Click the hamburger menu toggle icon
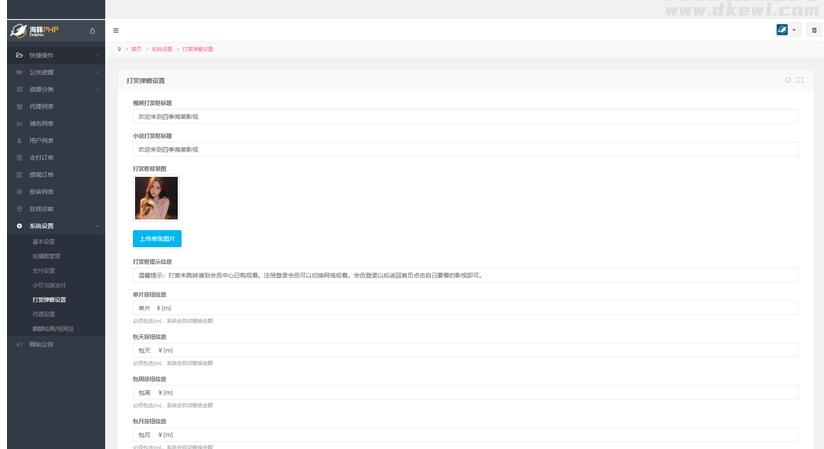 coord(116,30)
